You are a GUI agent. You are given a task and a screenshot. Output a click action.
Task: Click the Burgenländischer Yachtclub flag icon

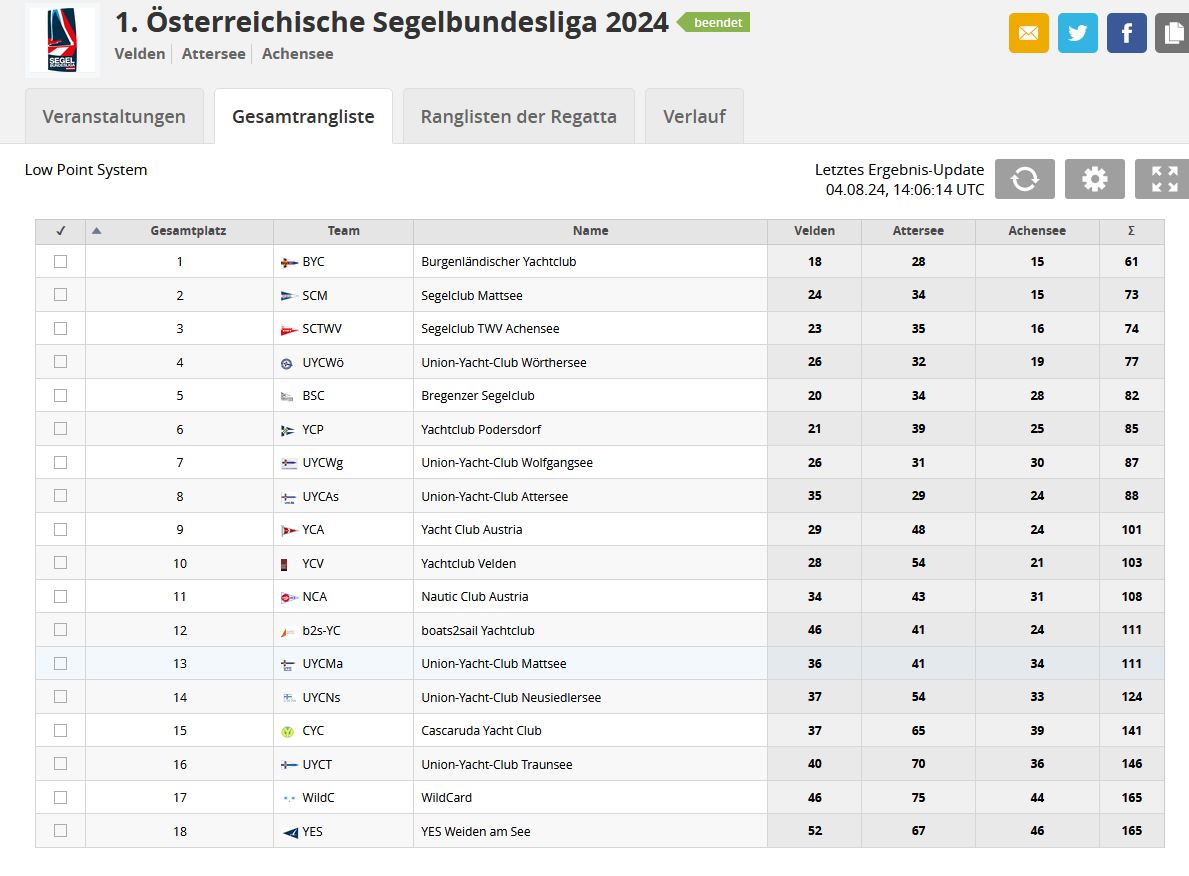tap(289, 262)
